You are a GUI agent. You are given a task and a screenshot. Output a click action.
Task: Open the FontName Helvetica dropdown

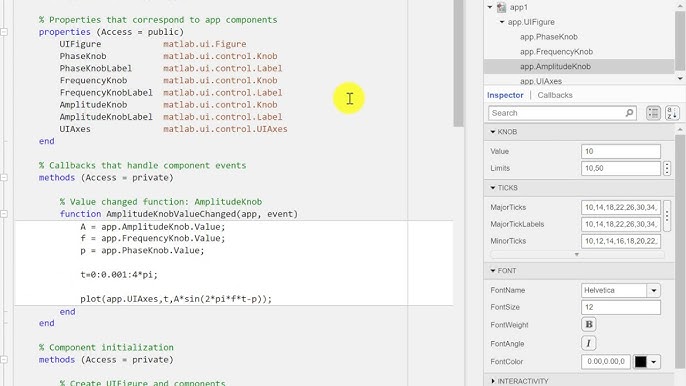point(654,291)
